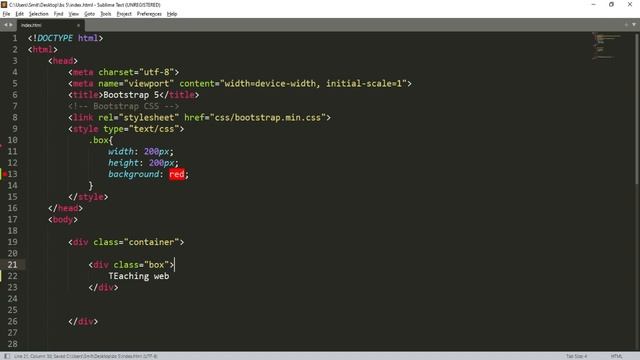Click the status bar line and column info

[86, 356]
